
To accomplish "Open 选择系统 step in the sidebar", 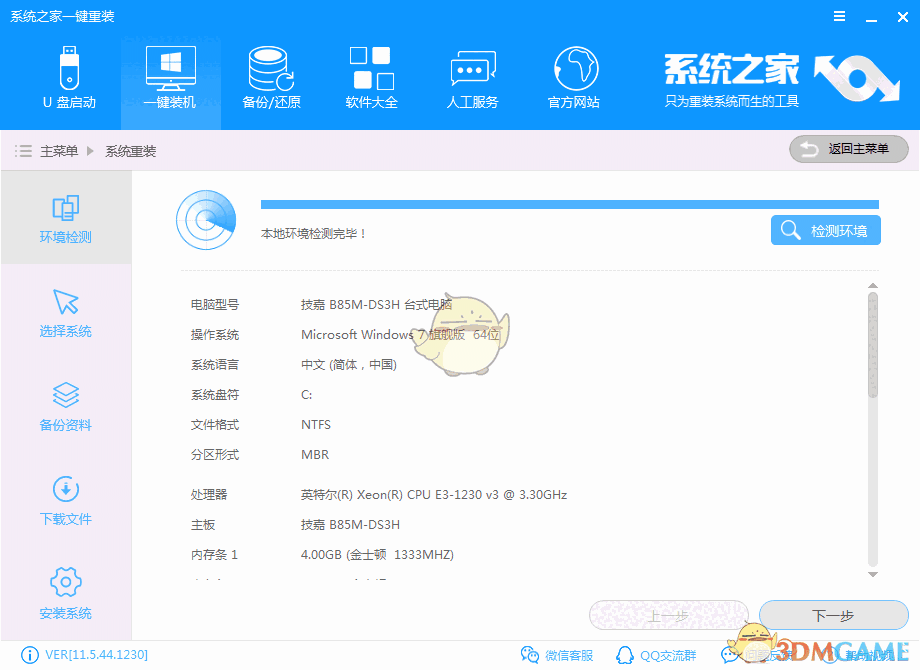I will click(65, 312).
